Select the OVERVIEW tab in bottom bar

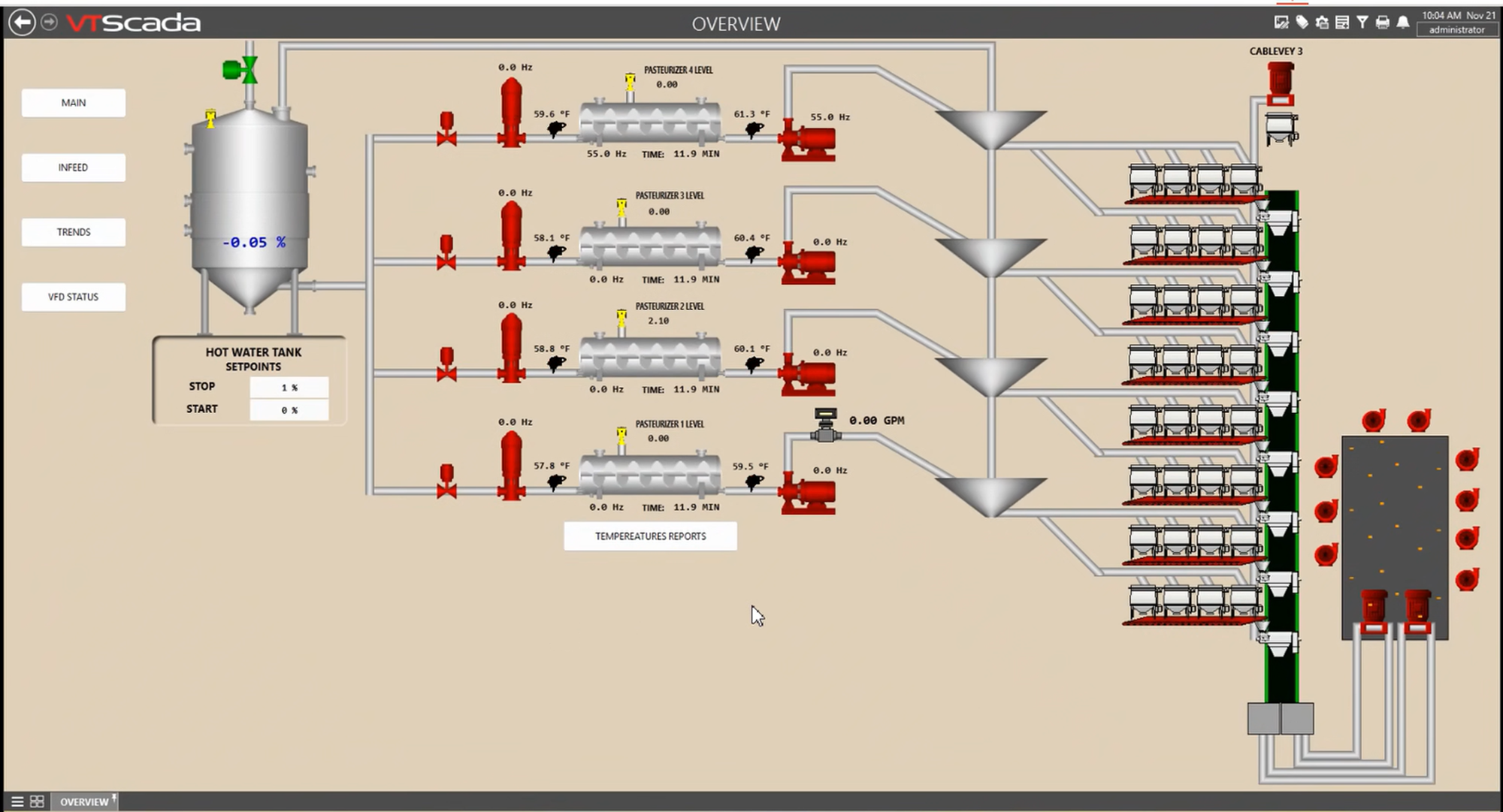tap(84, 801)
